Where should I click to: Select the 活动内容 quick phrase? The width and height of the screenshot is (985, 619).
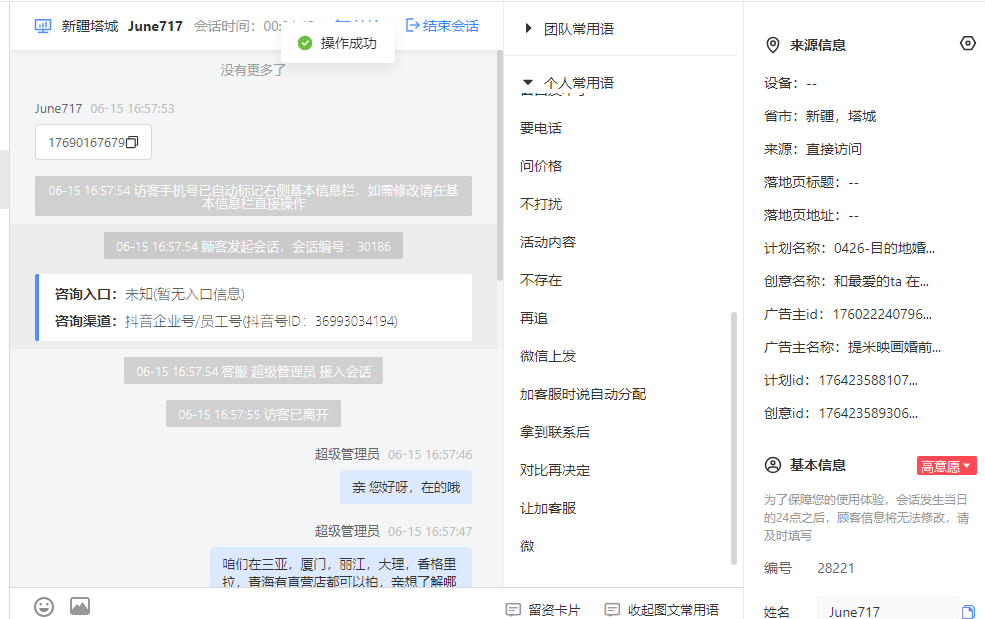(548, 242)
